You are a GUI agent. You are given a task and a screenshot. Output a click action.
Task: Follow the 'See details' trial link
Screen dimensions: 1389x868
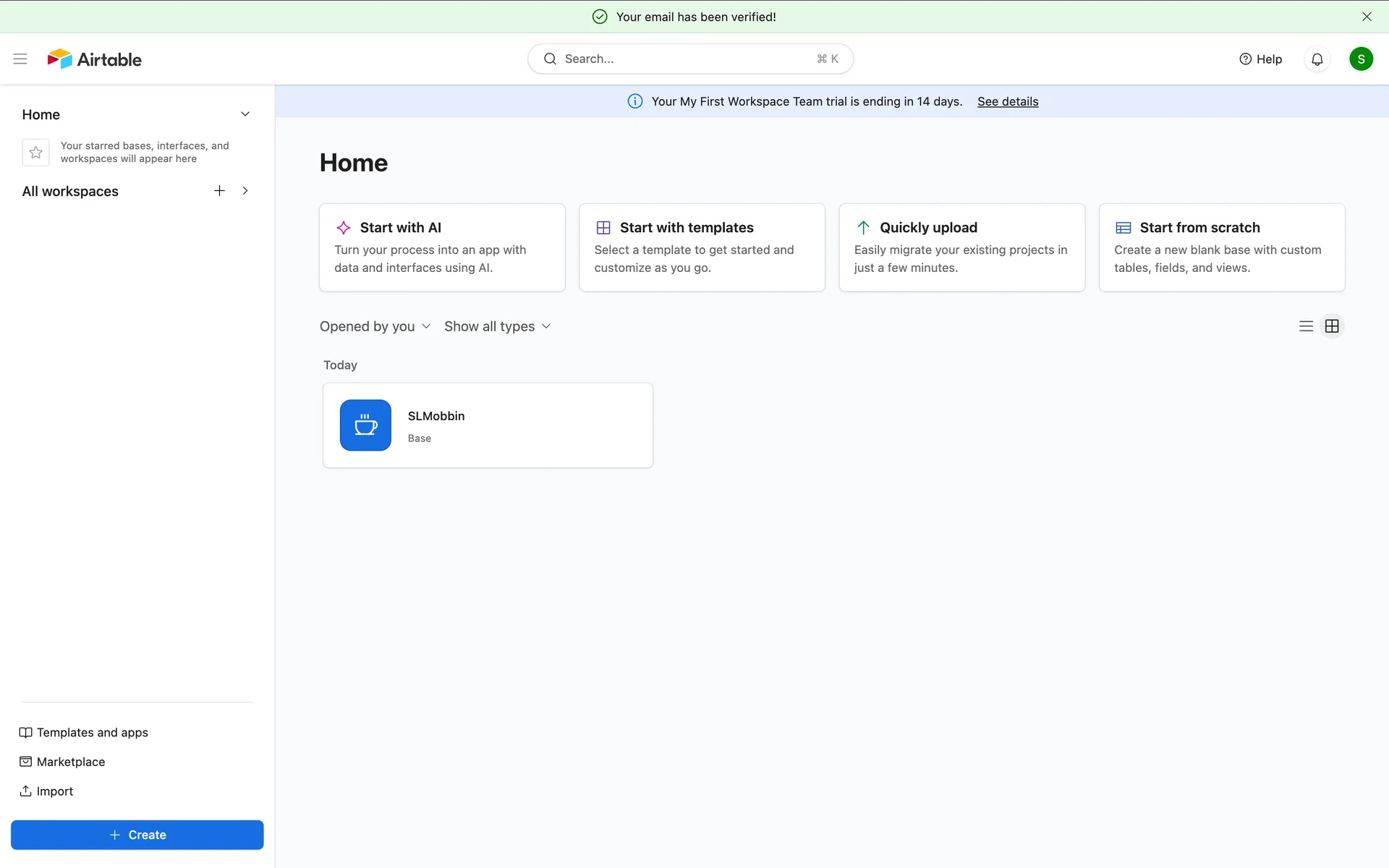point(1007,101)
